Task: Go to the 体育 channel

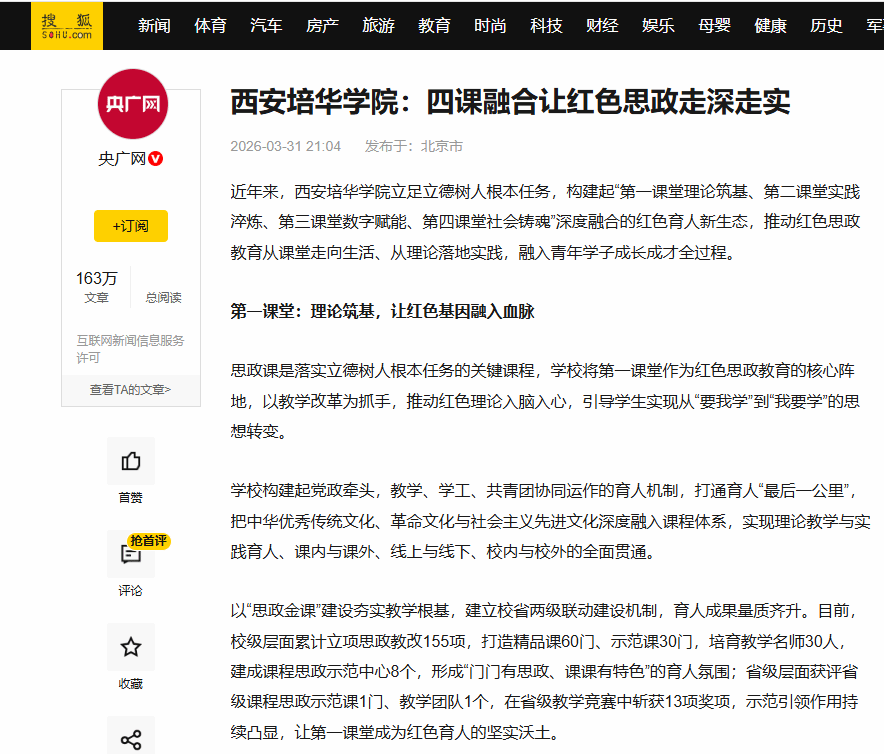Action: tap(210, 26)
